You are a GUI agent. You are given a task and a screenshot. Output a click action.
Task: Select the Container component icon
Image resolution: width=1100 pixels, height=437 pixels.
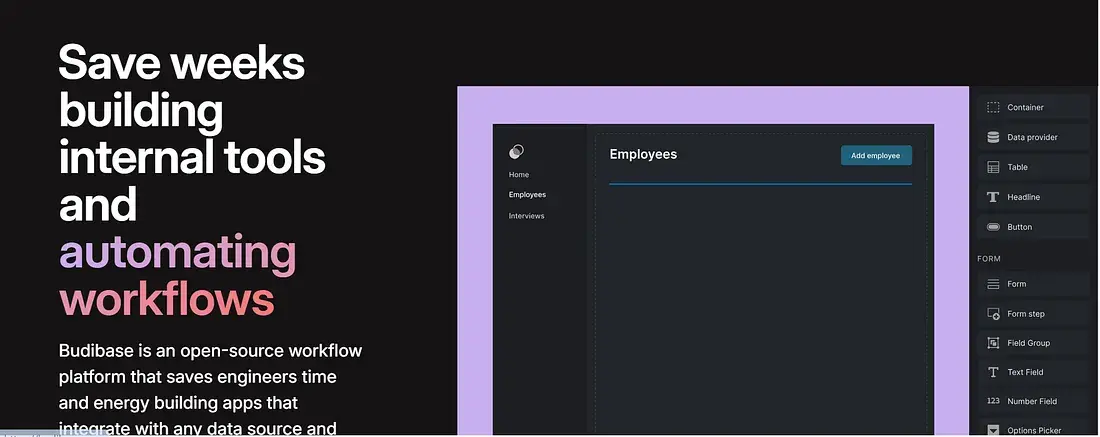tap(993, 107)
